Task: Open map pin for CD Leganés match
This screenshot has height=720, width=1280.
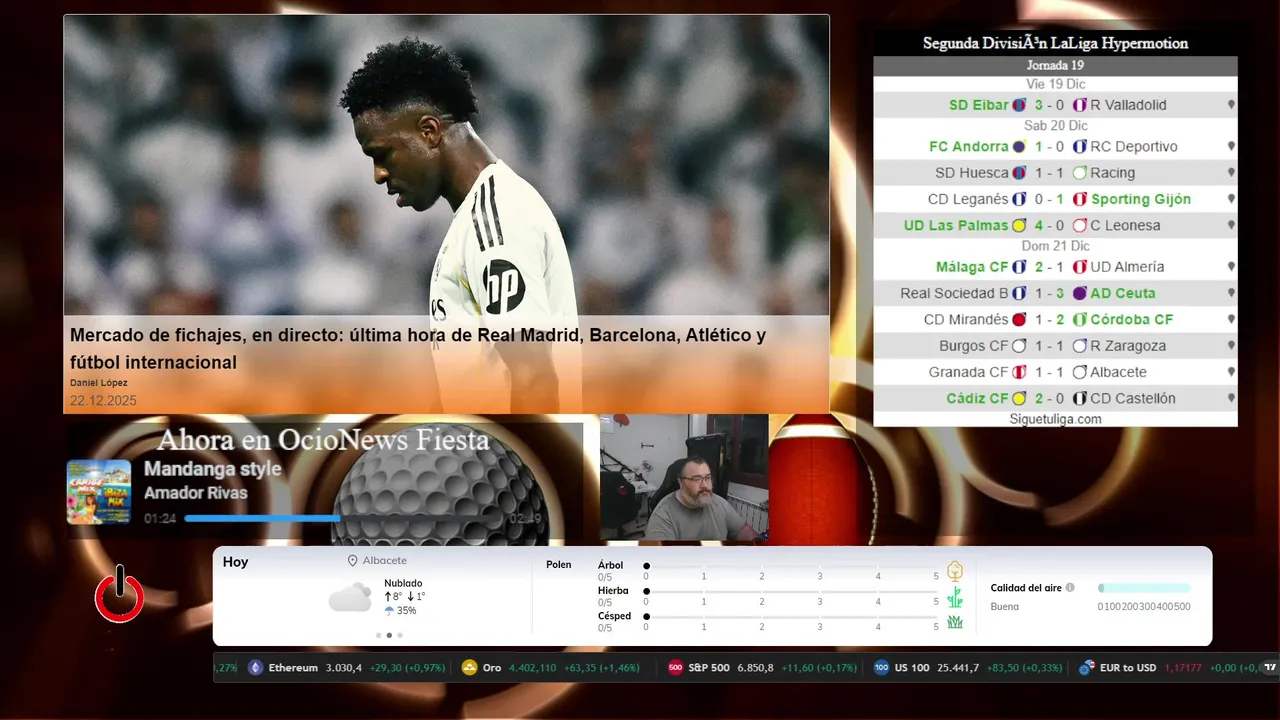Action: tap(1231, 199)
